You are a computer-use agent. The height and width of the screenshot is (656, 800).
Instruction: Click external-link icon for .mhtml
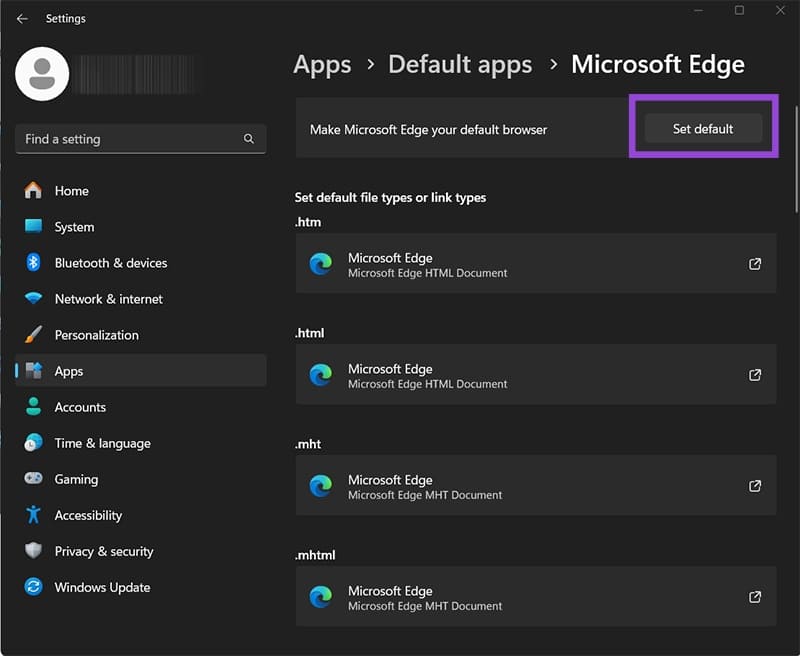(755, 597)
